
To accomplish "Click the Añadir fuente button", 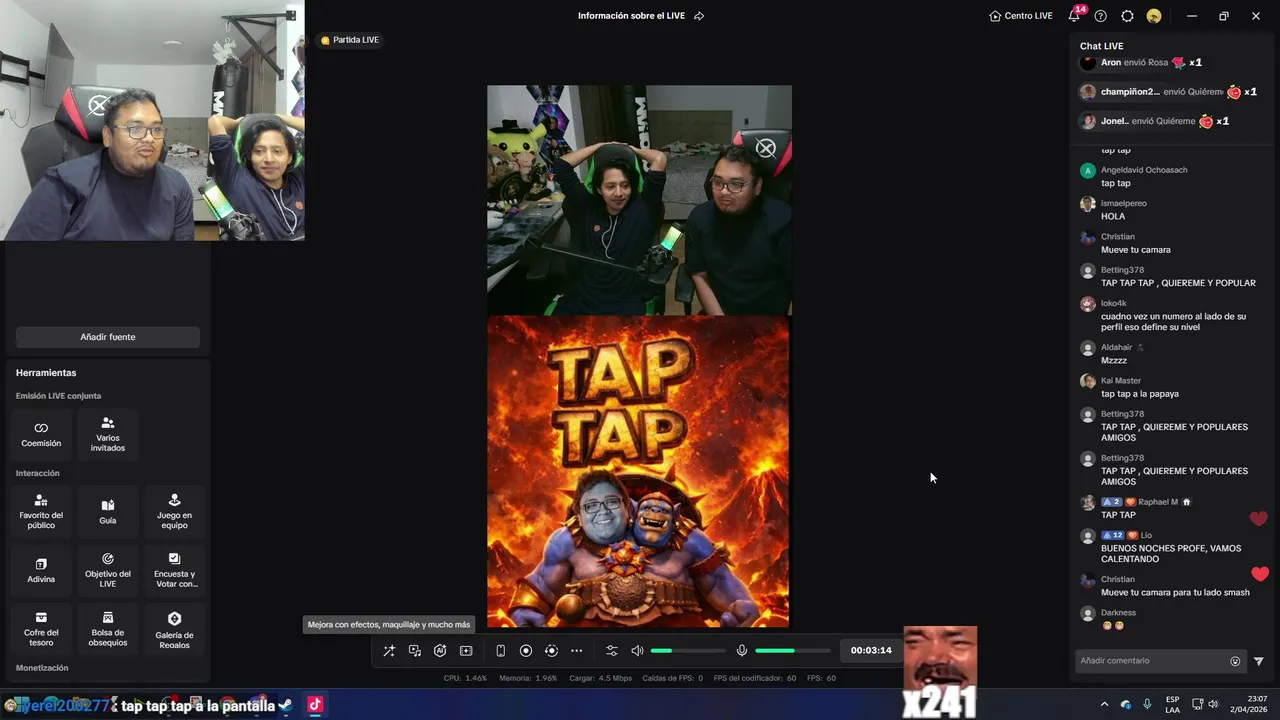I will click(108, 337).
